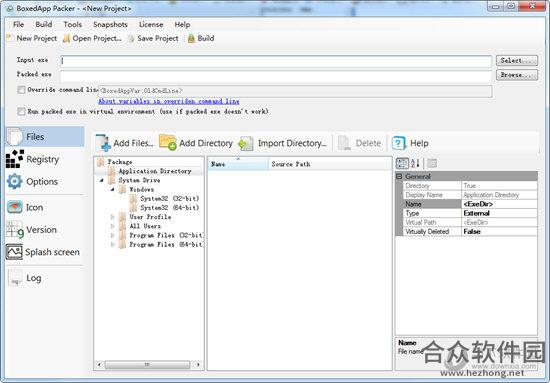Viewport: 550px width, 383px height.
Task: Sort property grid alphabetically
Action: (415, 163)
